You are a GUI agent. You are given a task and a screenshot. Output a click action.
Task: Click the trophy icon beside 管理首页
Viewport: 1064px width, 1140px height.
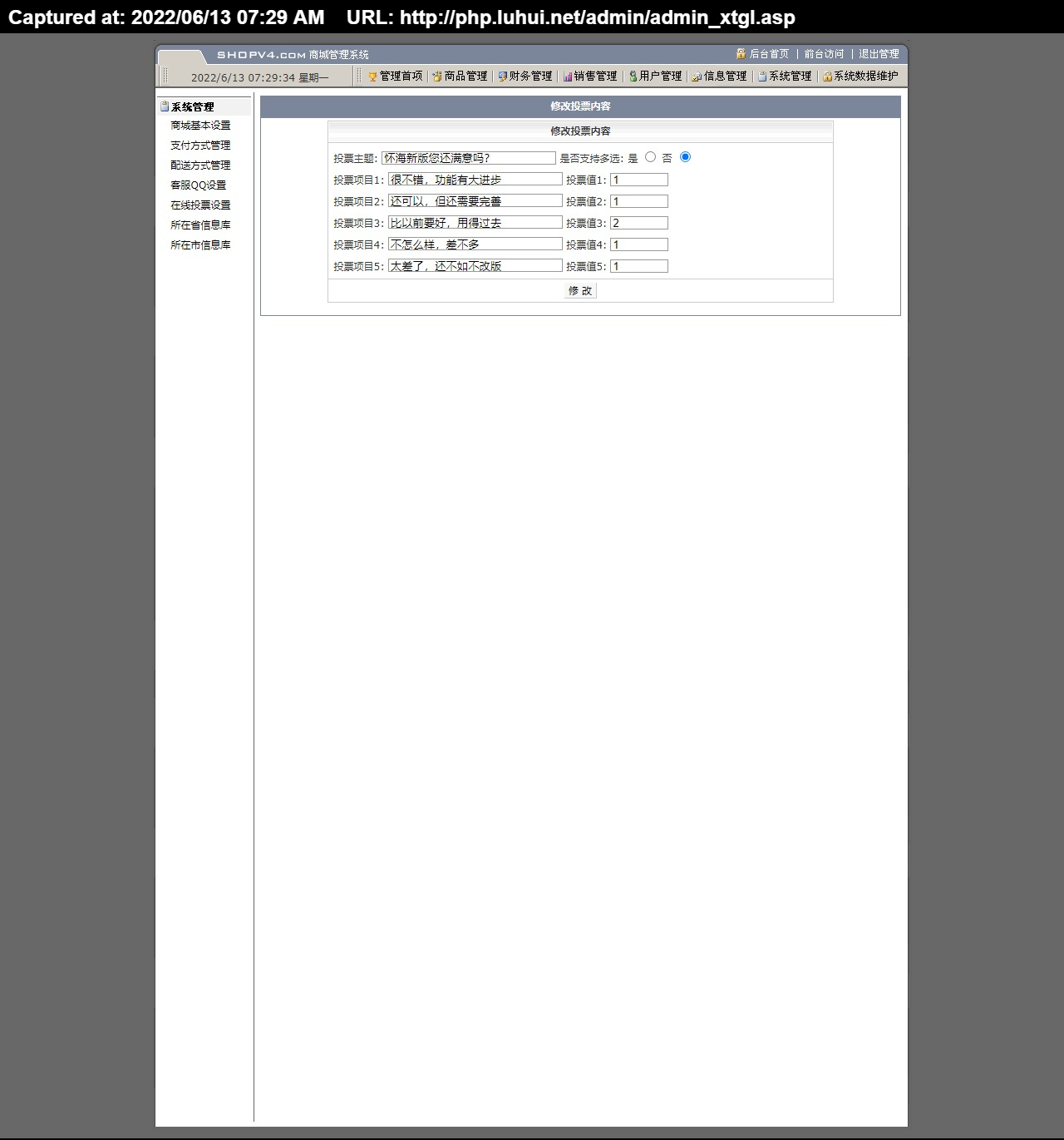click(x=373, y=76)
